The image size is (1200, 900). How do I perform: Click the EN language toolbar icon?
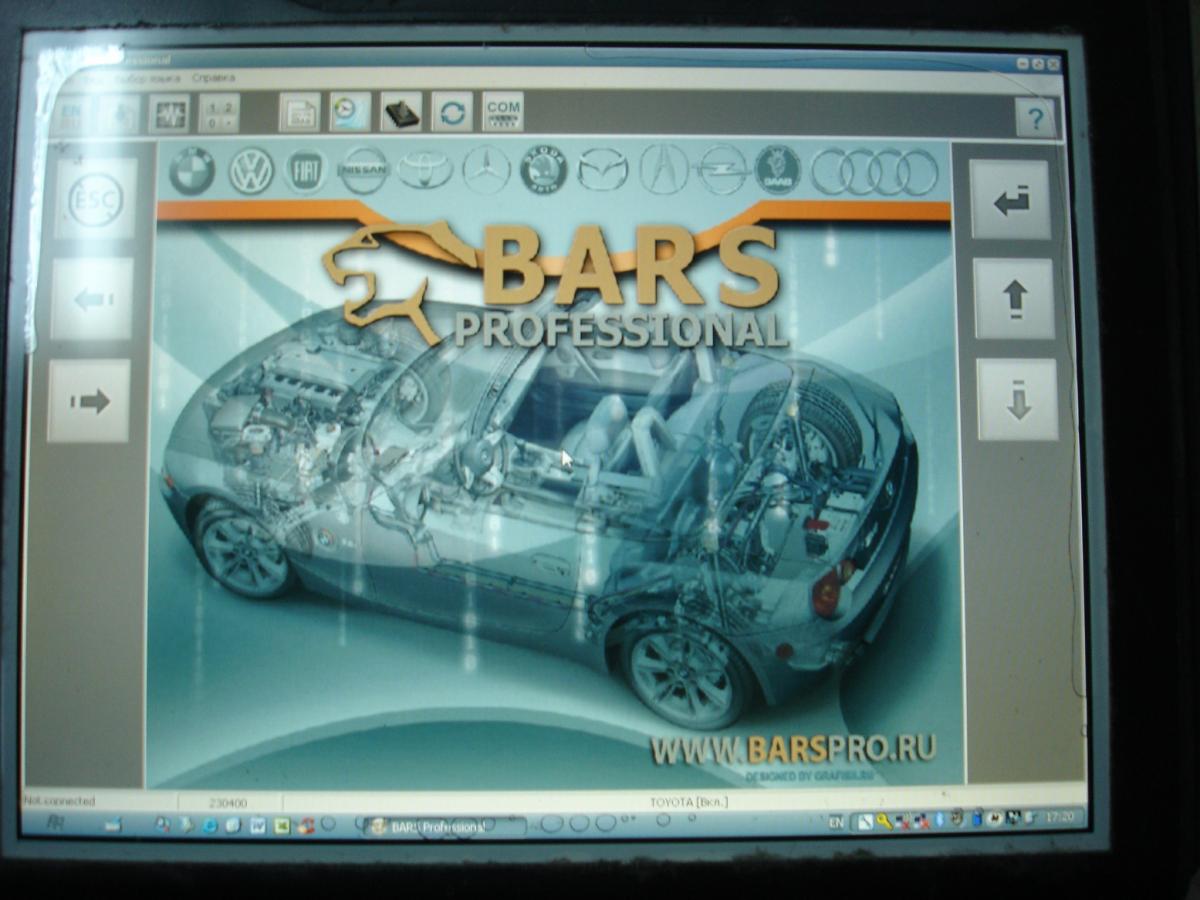pyautogui.click(x=72, y=113)
